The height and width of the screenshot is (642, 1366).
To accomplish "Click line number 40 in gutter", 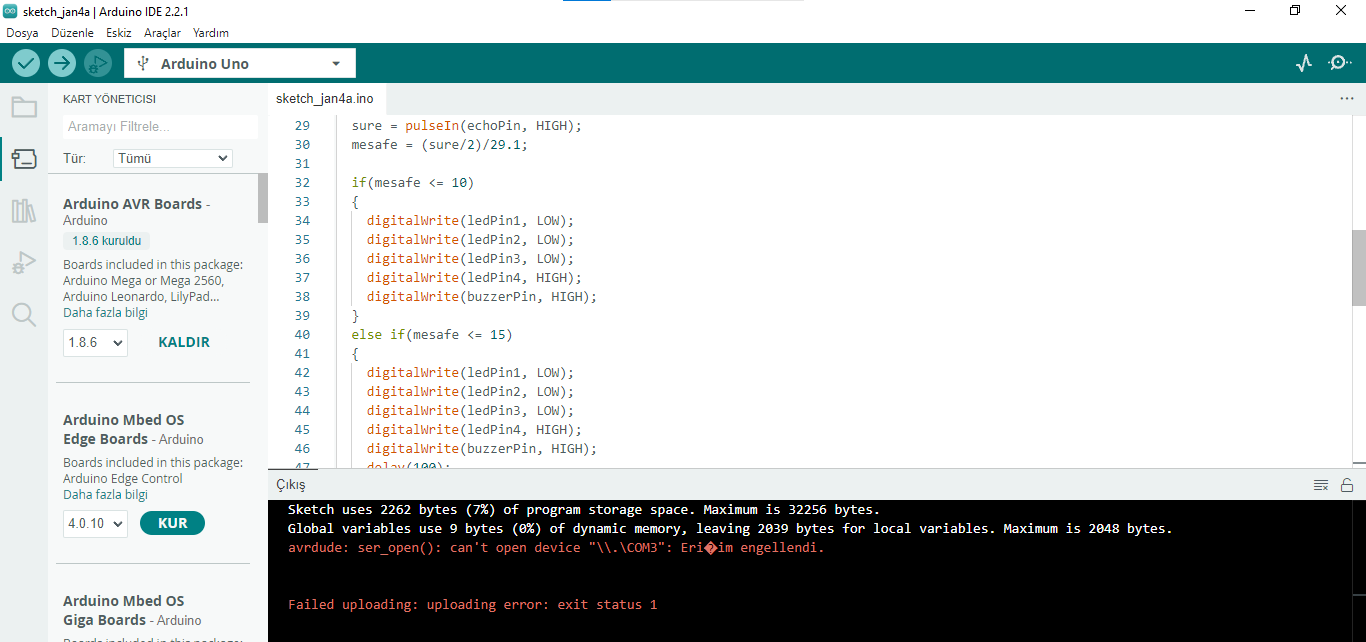I will point(302,335).
